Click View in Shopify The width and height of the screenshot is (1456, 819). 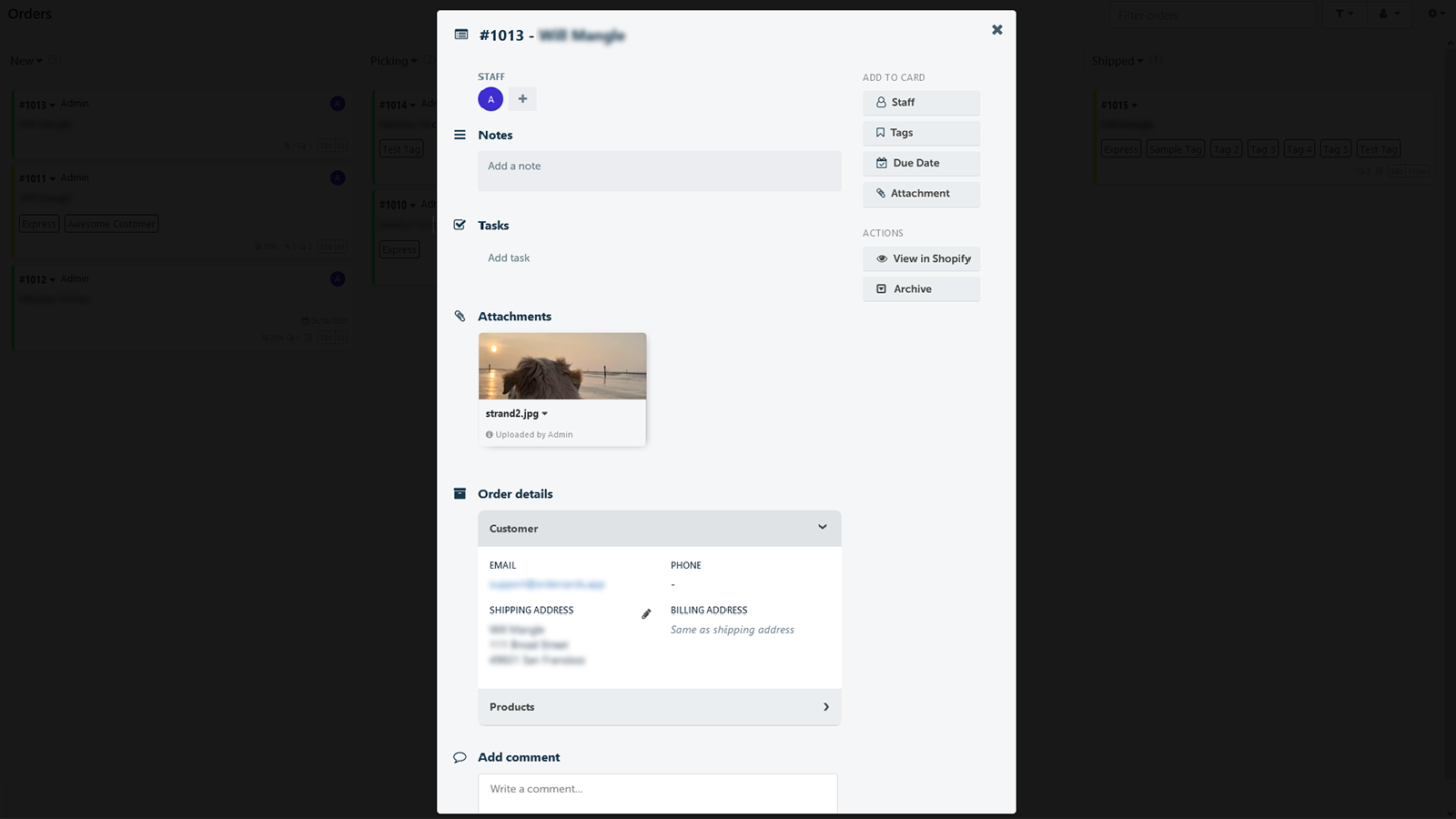tap(921, 258)
